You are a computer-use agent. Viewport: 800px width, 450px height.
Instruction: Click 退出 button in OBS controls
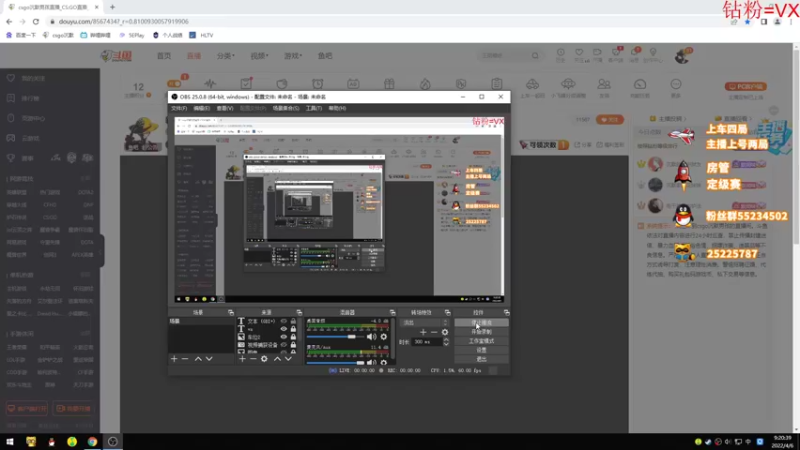point(481,359)
